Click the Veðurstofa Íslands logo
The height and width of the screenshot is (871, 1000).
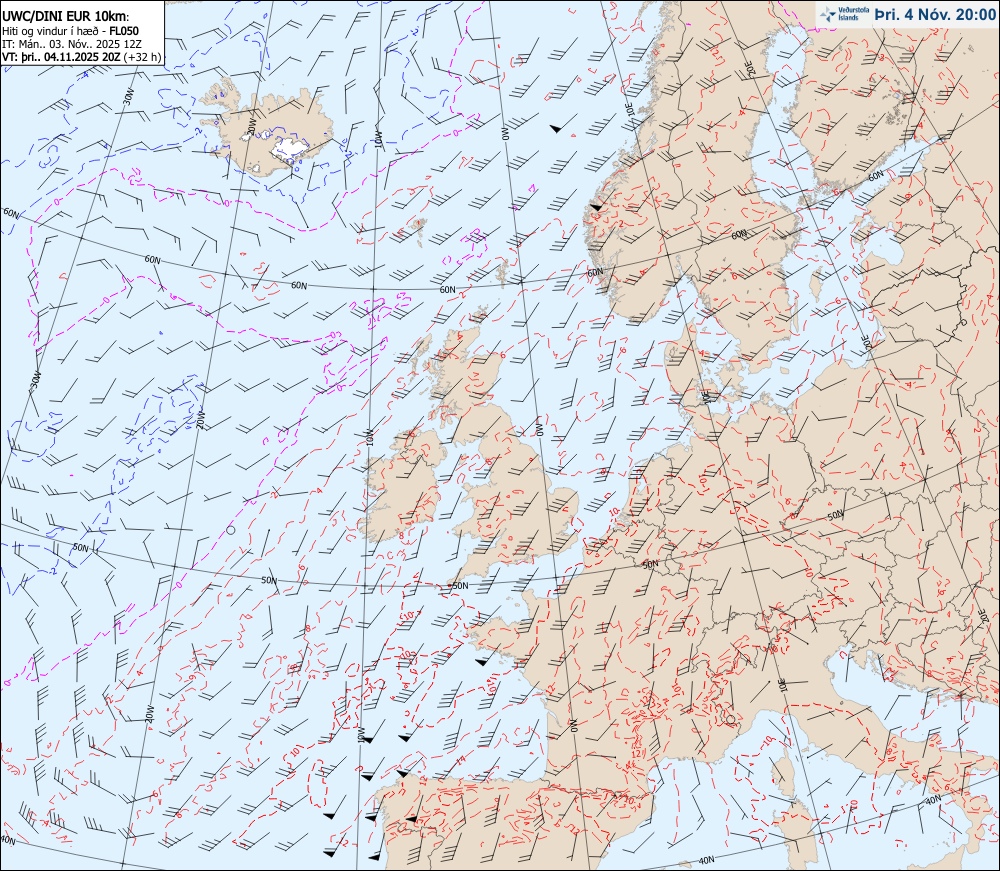click(x=844, y=14)
